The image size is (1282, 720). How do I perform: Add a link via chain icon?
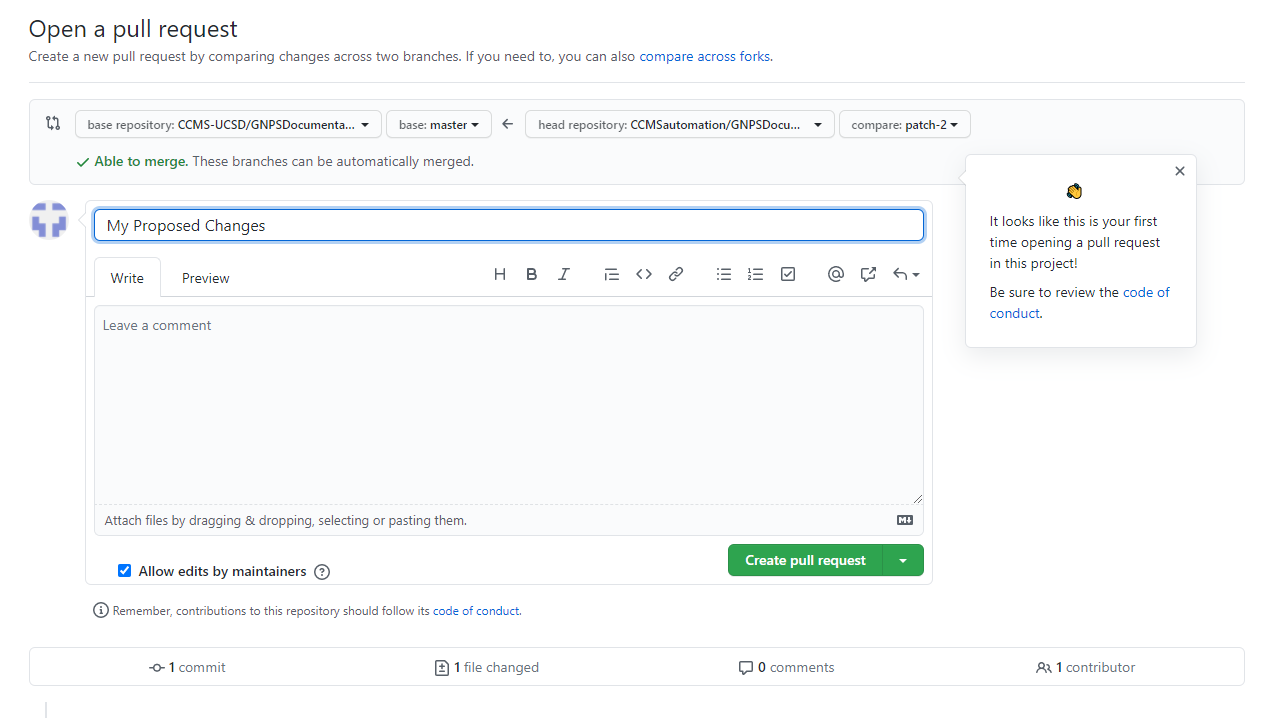click(x=676, y=274)
